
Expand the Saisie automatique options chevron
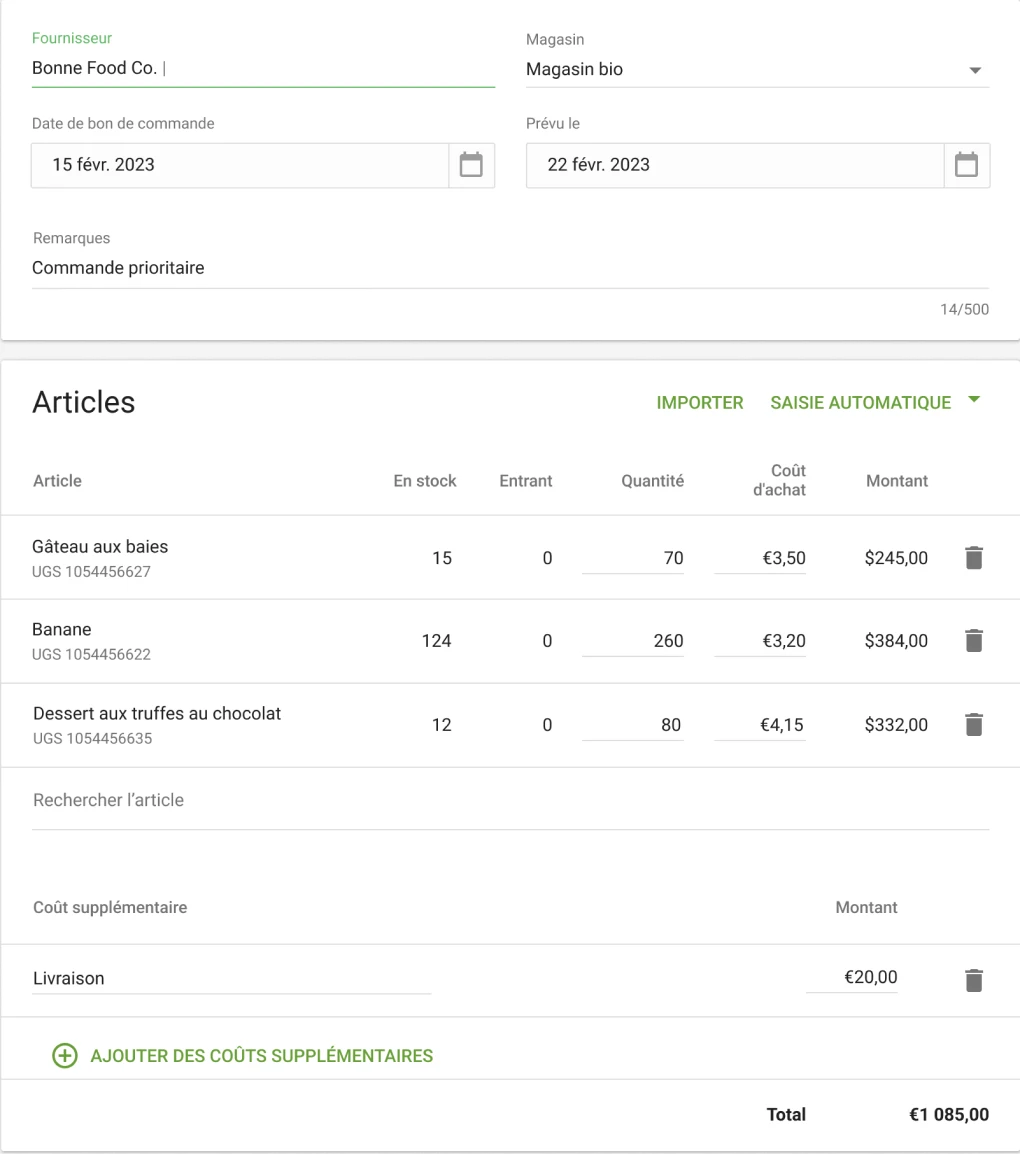972,399
